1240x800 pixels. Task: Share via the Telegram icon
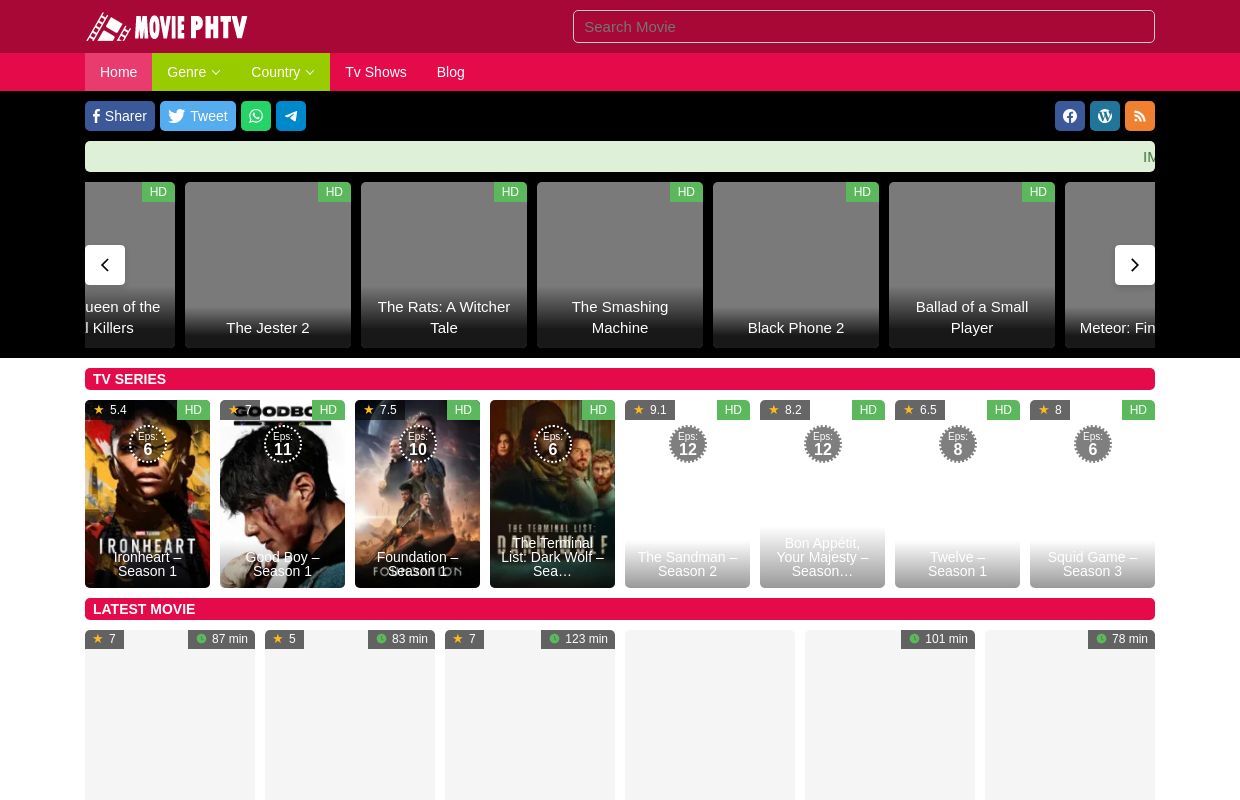291,116
